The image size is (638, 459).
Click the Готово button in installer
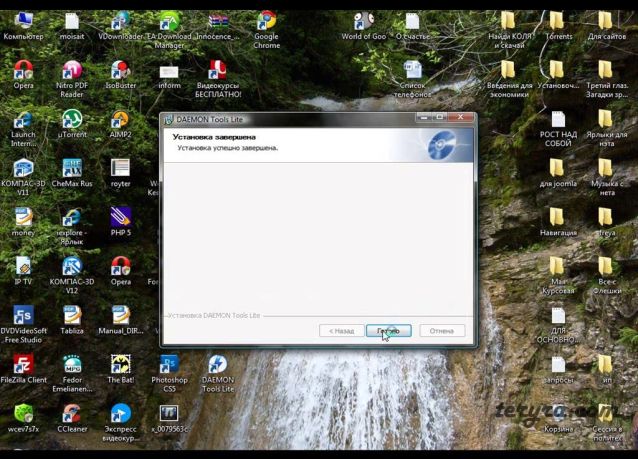coord(389,331)
